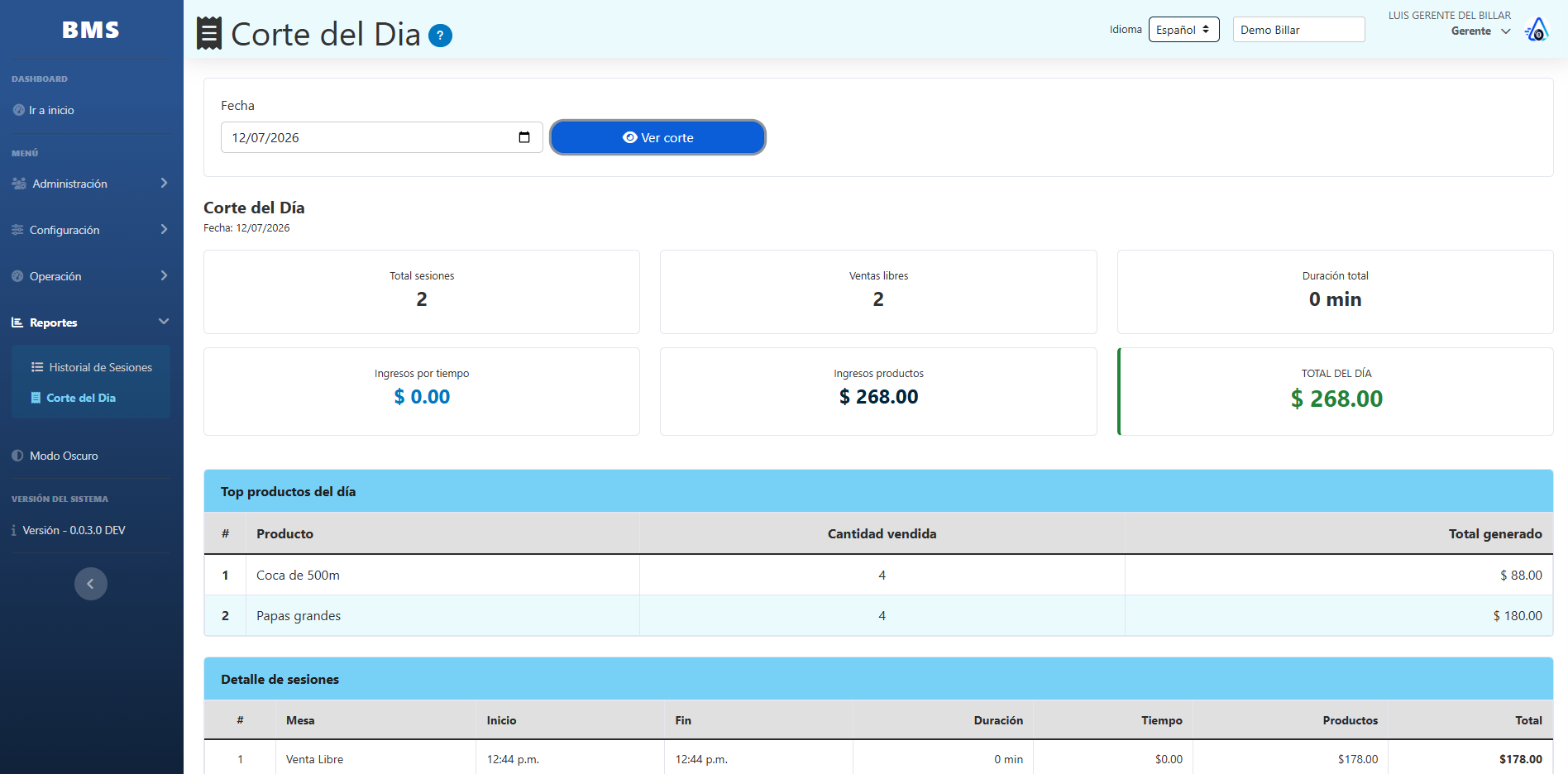Click the dashboard icon next to Ir a inicio
Image resolution: width=1568 pixels, height=774 pixels.
(18, 110)
